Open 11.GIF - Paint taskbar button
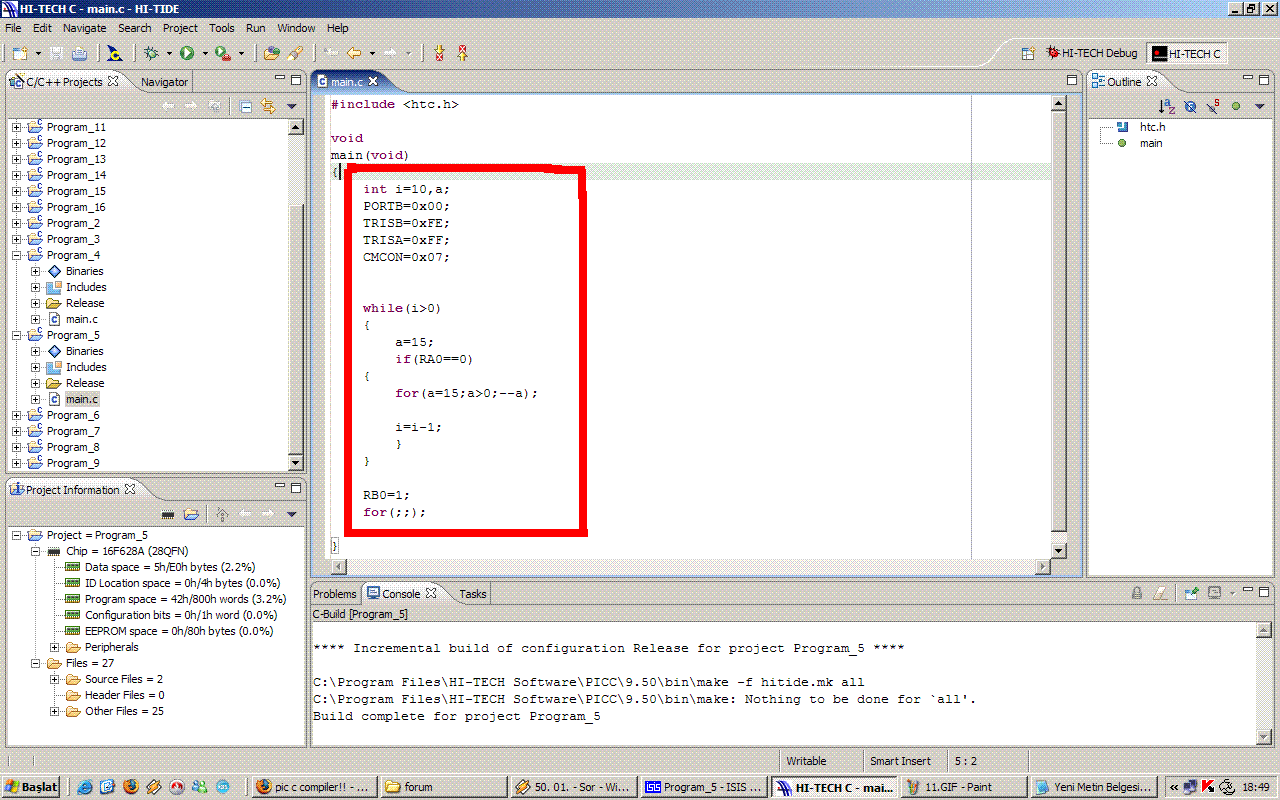The width and height of the screenshot is (1280, 800). pos(965,787)
